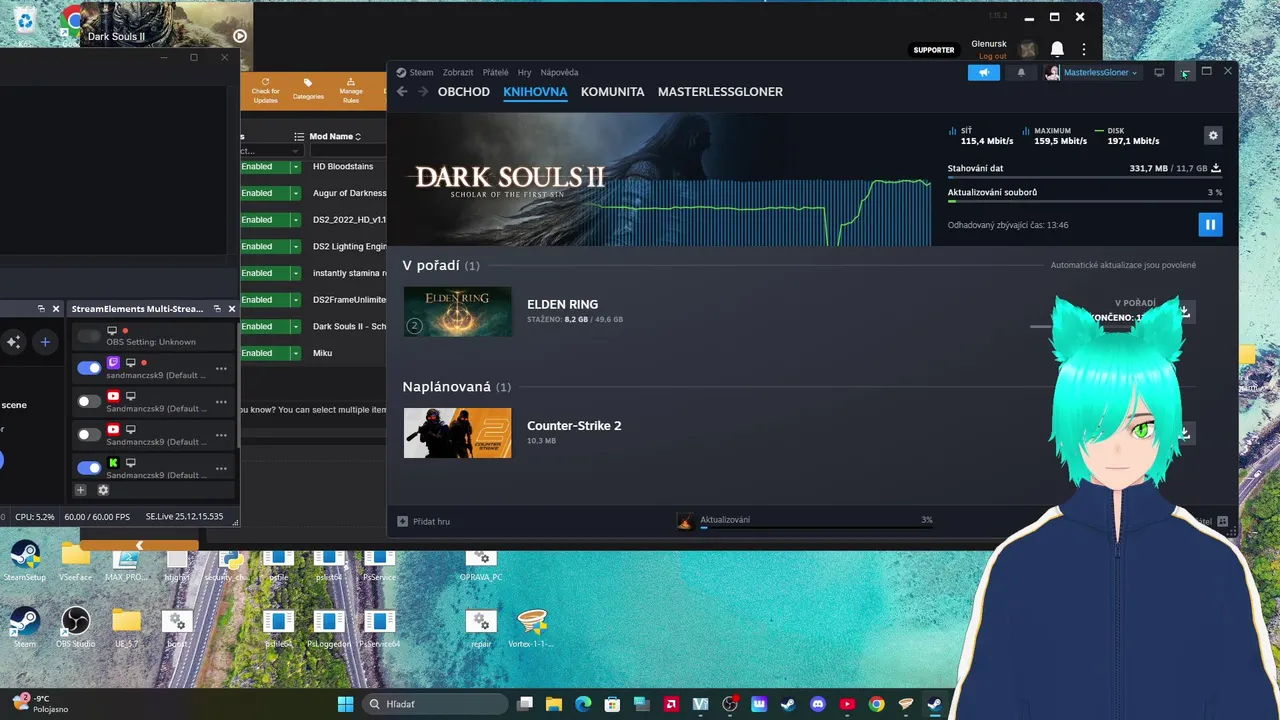Screen dimensions: 1280x720
Task: Open Categories in Vortex toolbar
Action: [308, 91]
